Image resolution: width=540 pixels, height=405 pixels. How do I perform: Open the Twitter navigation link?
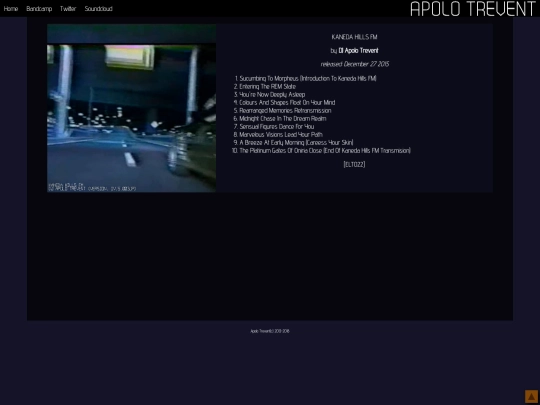tap(68, 9)
